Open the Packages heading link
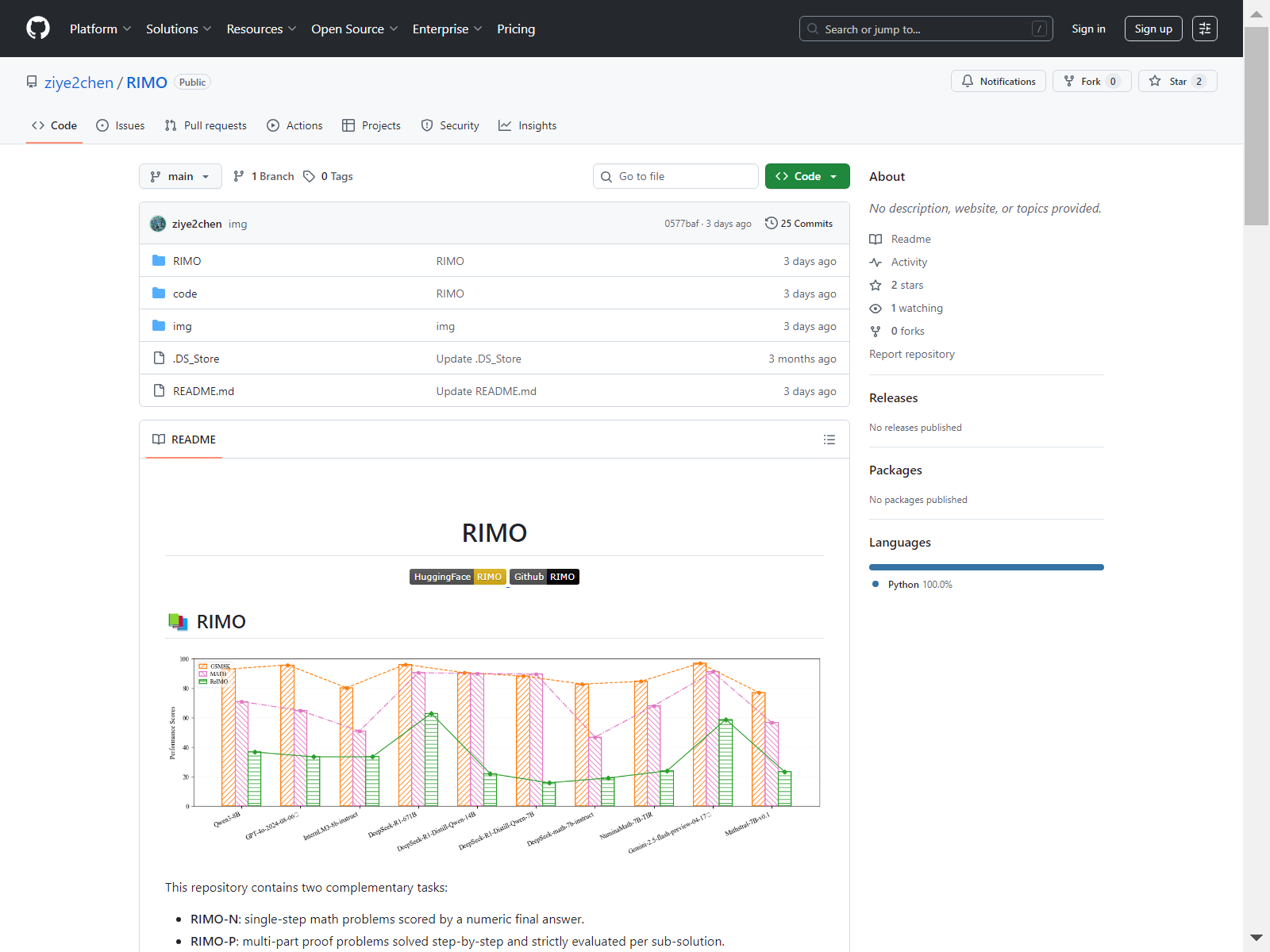 pos(895,470)
